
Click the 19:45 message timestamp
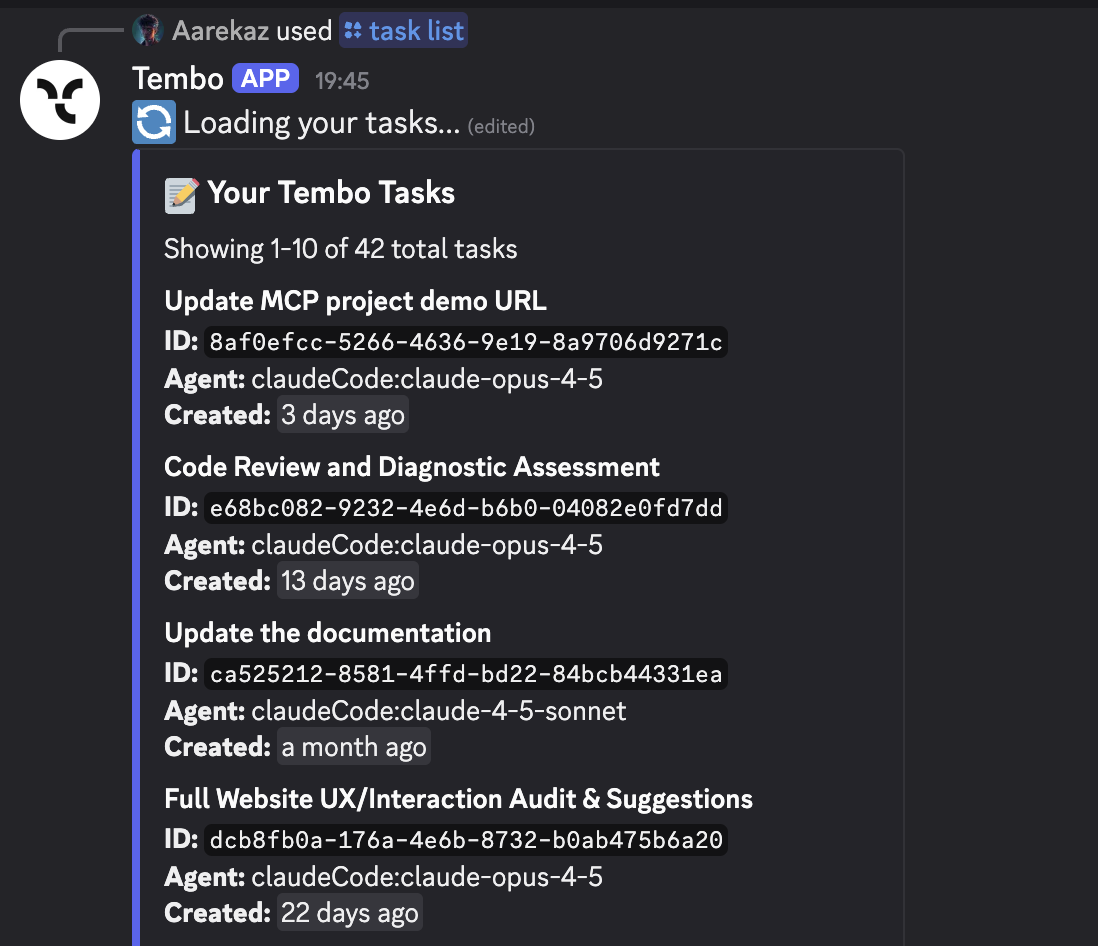(x=341, y=79)
